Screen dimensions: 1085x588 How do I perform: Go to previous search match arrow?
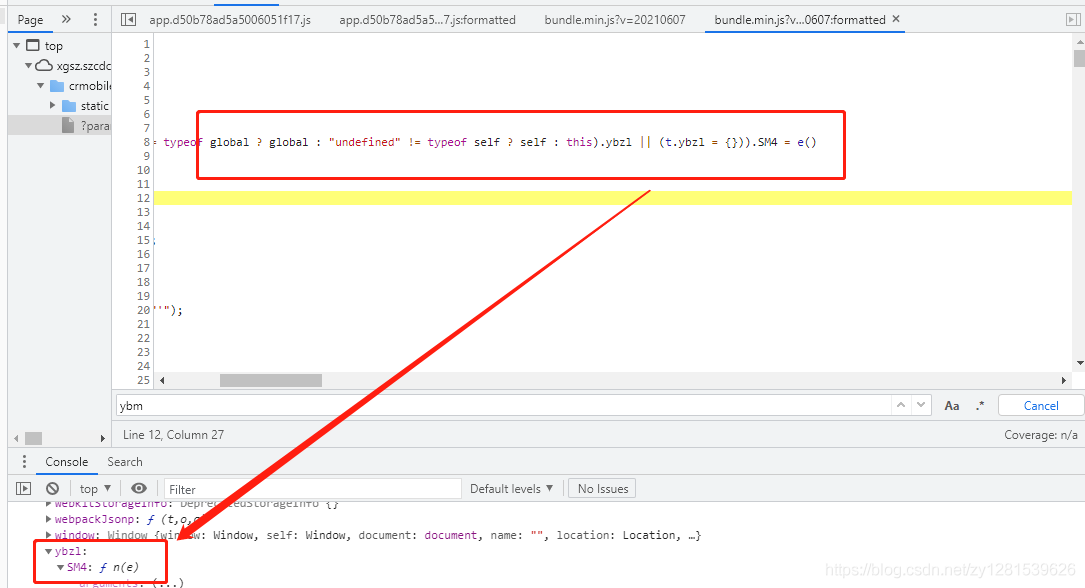click(x=900, y=405)
